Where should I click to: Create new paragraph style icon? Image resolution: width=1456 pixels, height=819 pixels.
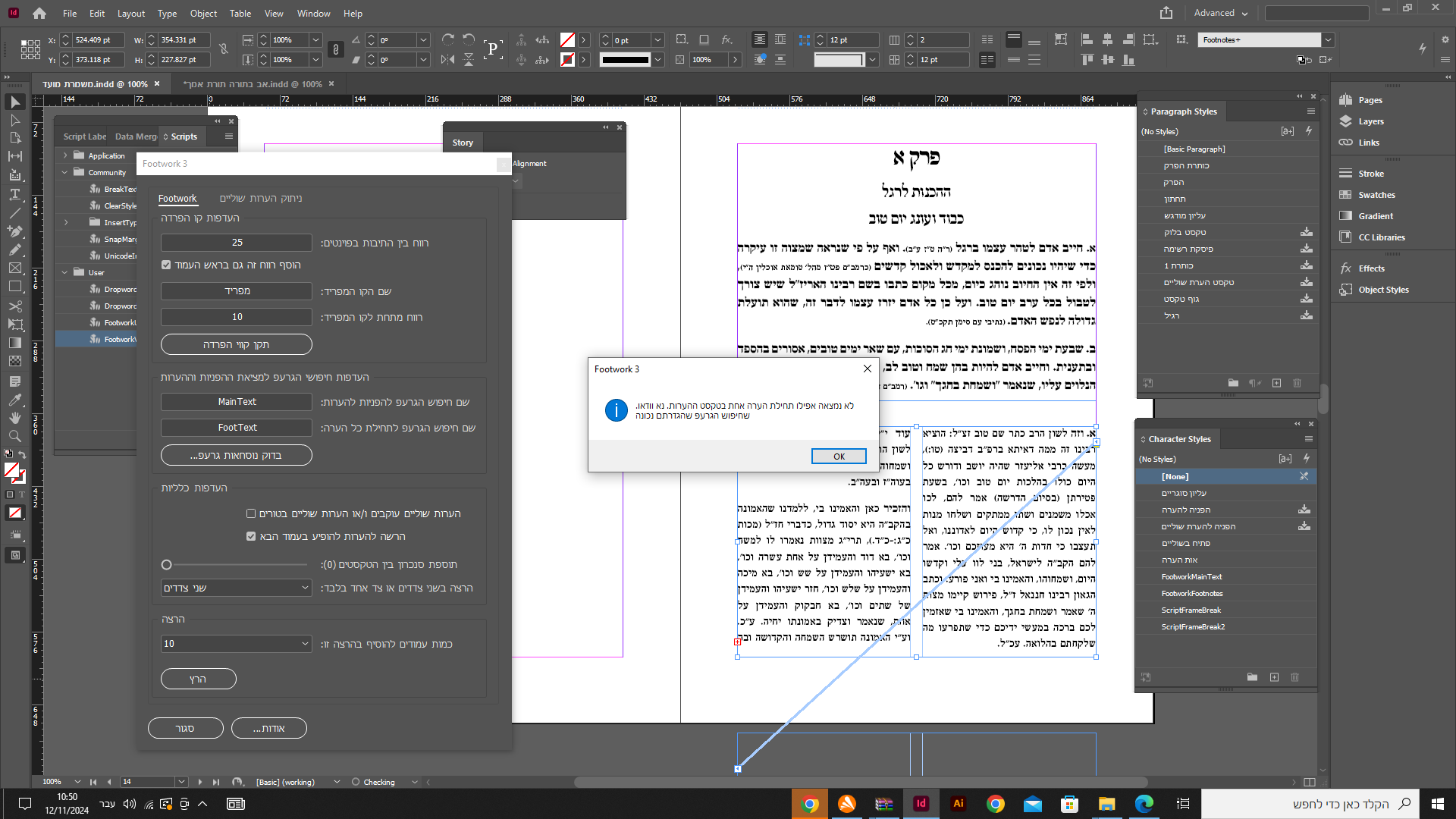pos(1276,383)
